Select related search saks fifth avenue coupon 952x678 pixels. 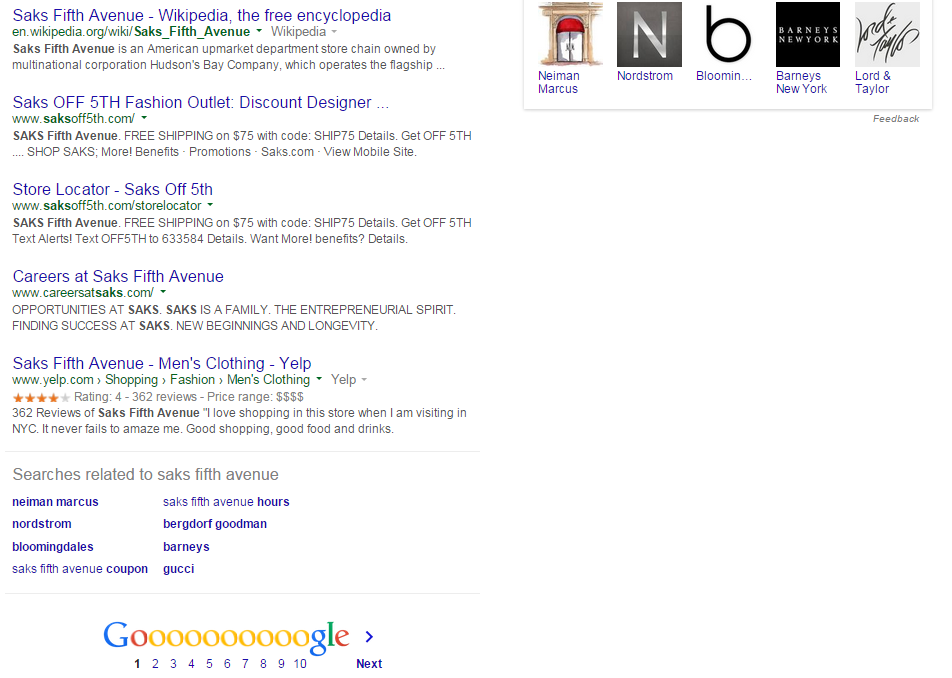[80, 569]
